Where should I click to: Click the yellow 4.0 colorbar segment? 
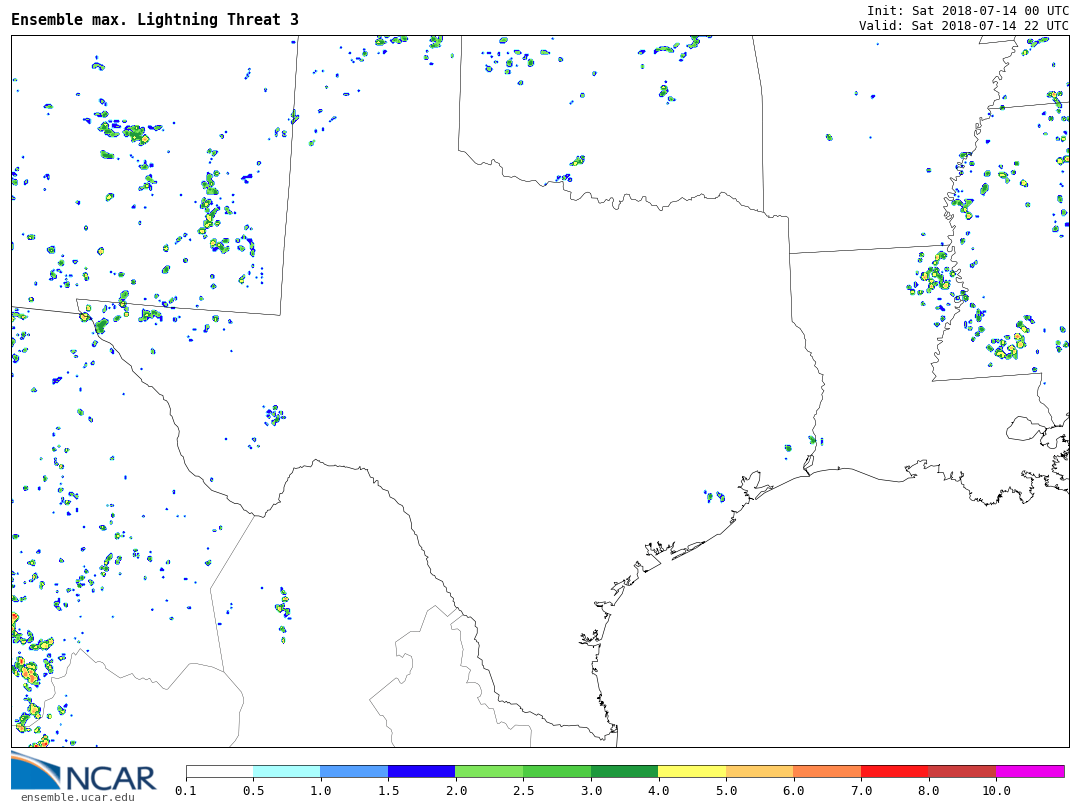692,771
